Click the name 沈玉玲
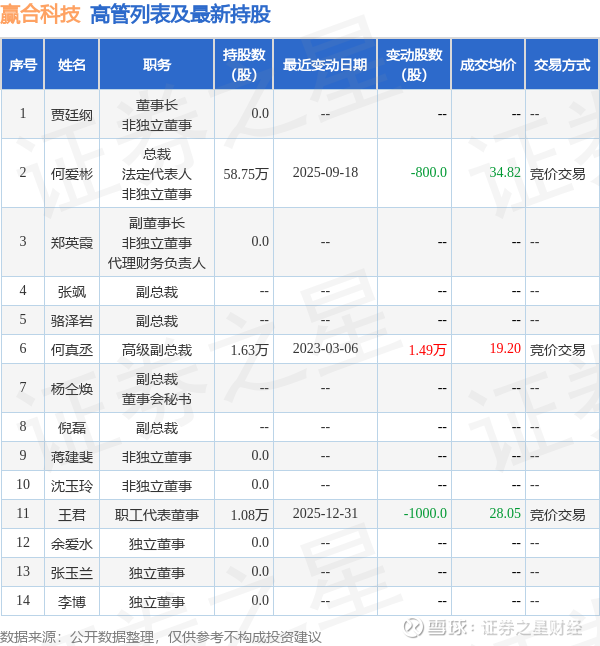Viewport: 600px width, 646px height. pyautogui.click(x=72, y=485)
